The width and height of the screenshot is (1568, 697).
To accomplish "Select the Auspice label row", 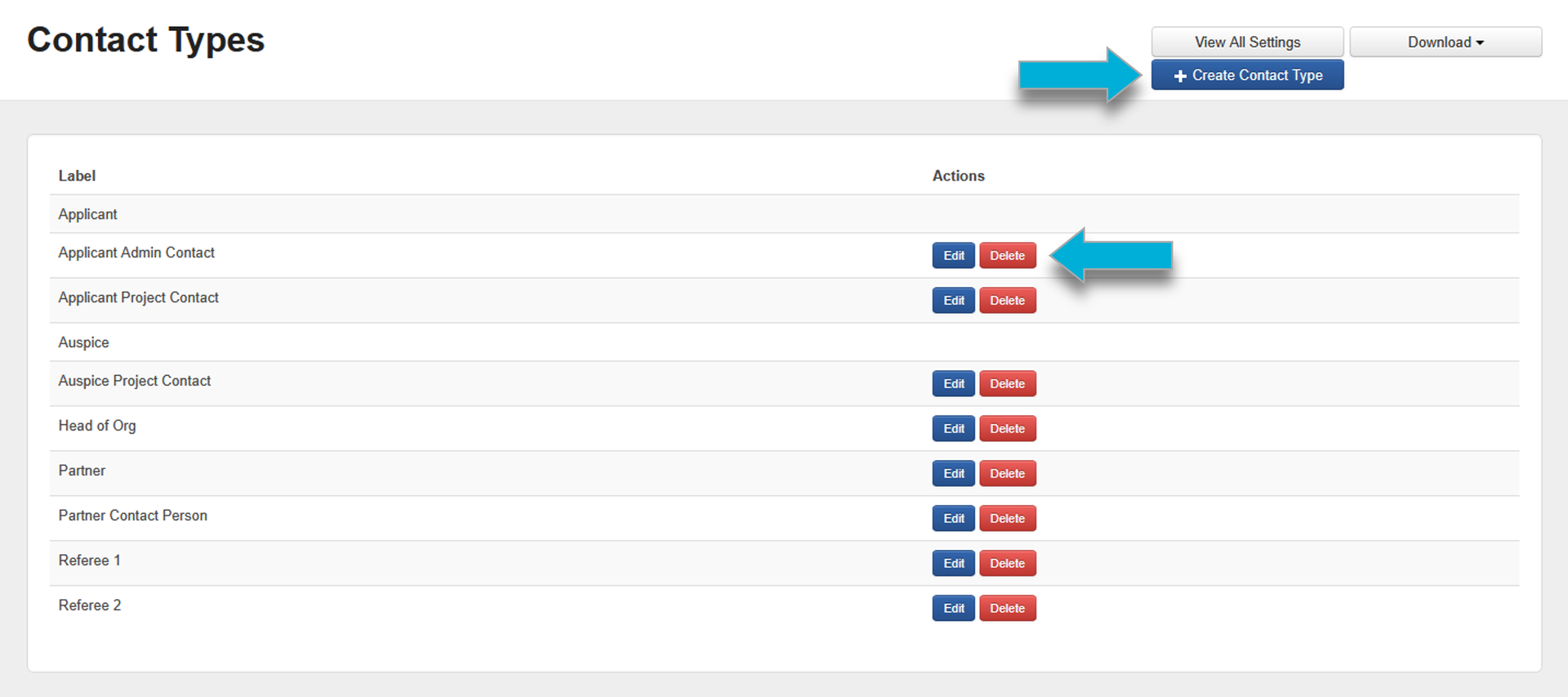I will 84,342.
